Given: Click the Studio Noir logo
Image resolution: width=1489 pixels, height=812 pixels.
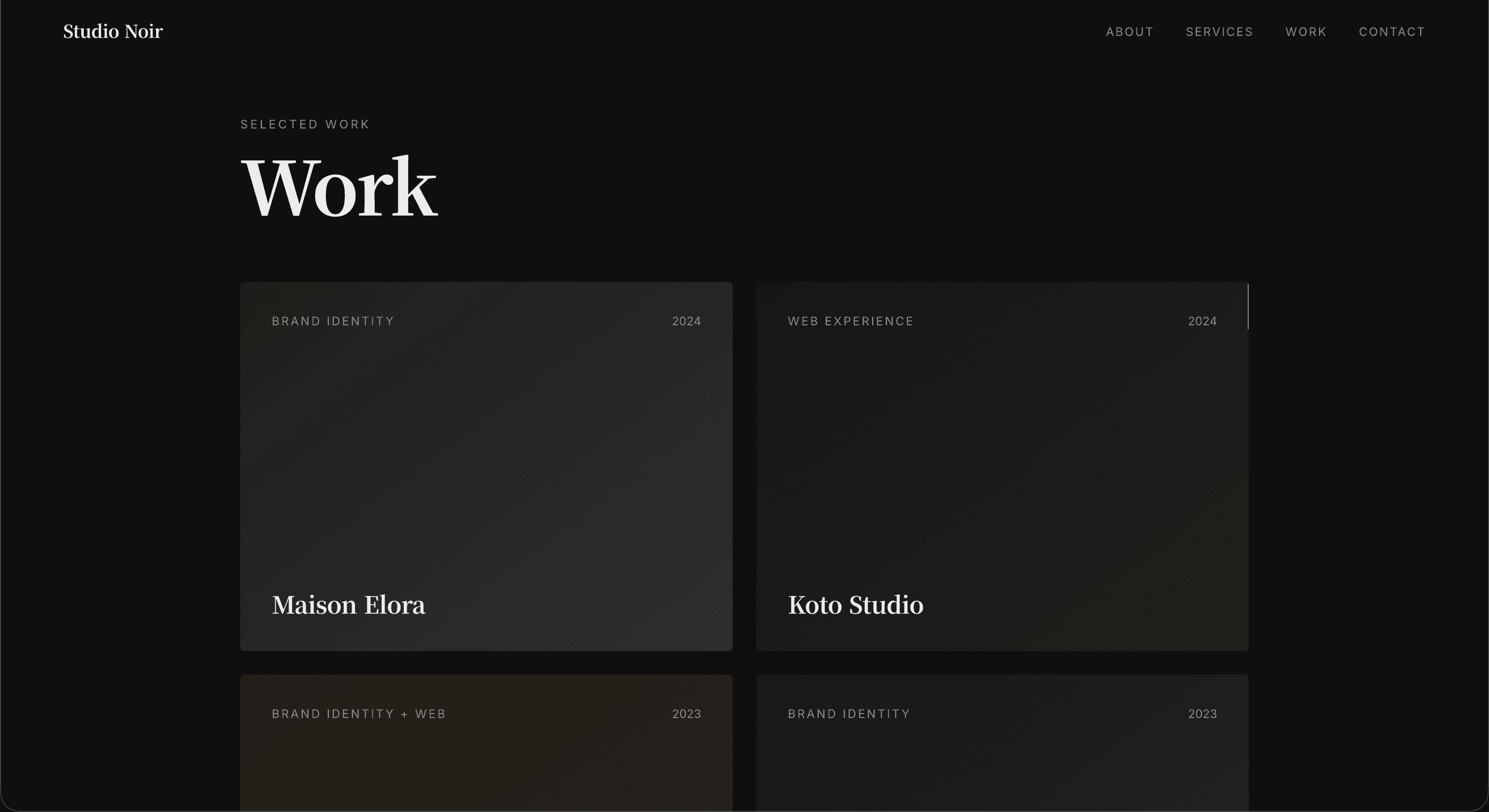Looking at the screenshot, I should 113,31.
